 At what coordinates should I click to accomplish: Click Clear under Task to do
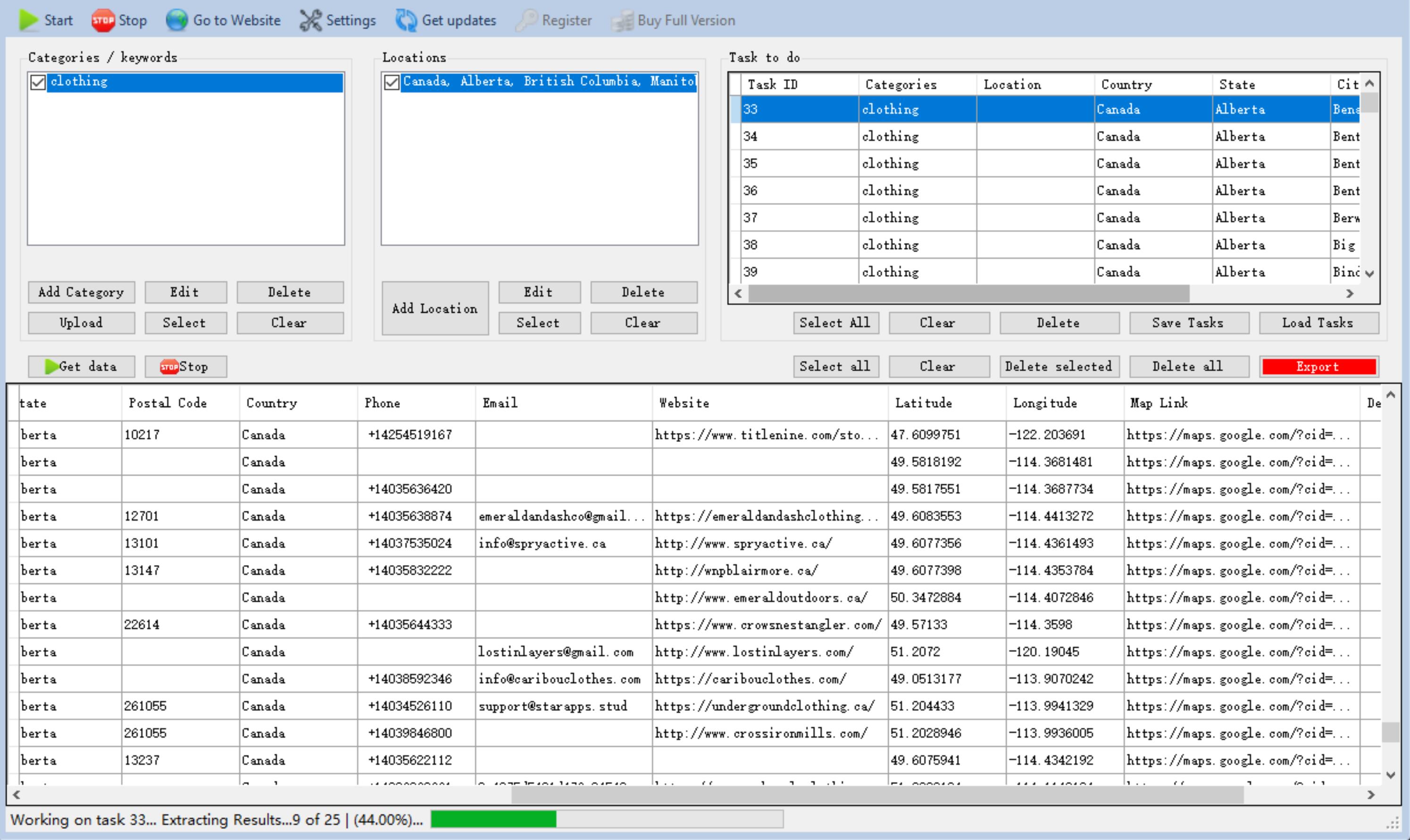939,323
